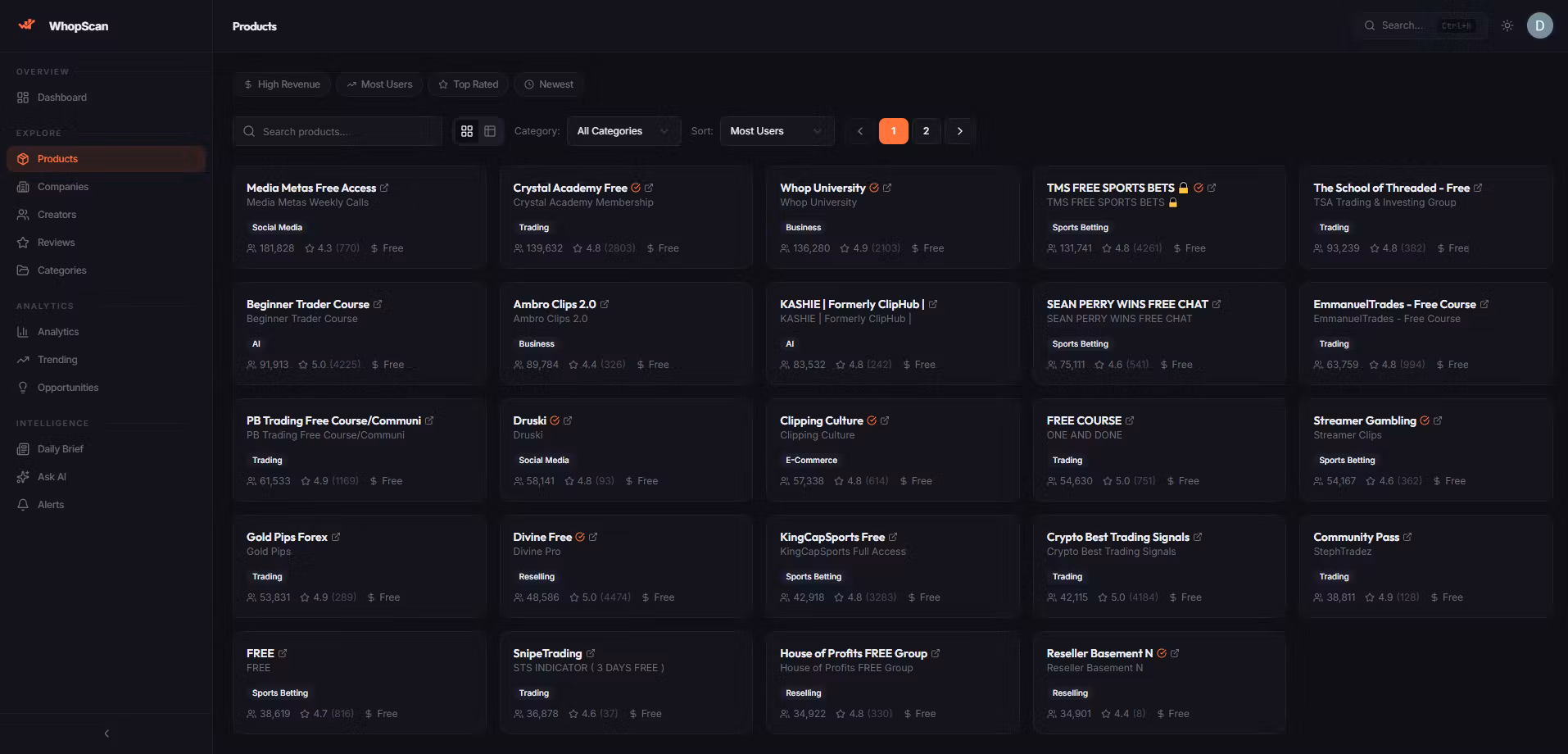Viewport: 1568px width, 754px height.
Task: Open external link for SEAN PERRY WINS FREE CHAT
Action: [1217, 304]
